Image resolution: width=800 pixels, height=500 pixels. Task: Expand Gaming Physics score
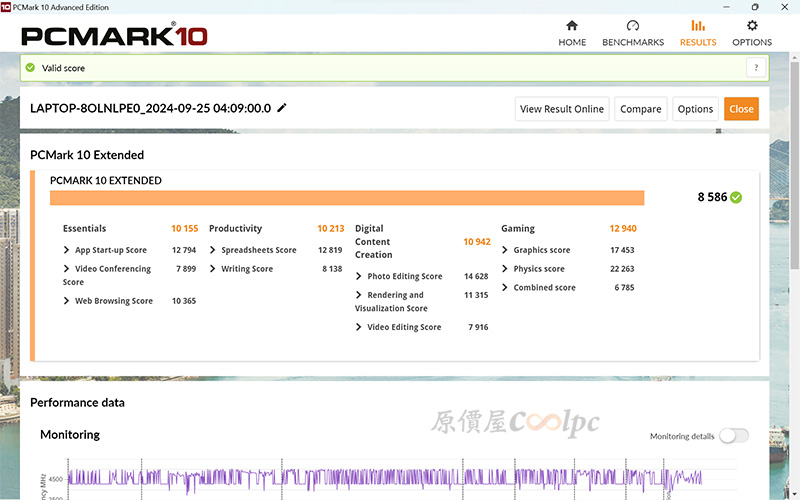pos(505,268)
